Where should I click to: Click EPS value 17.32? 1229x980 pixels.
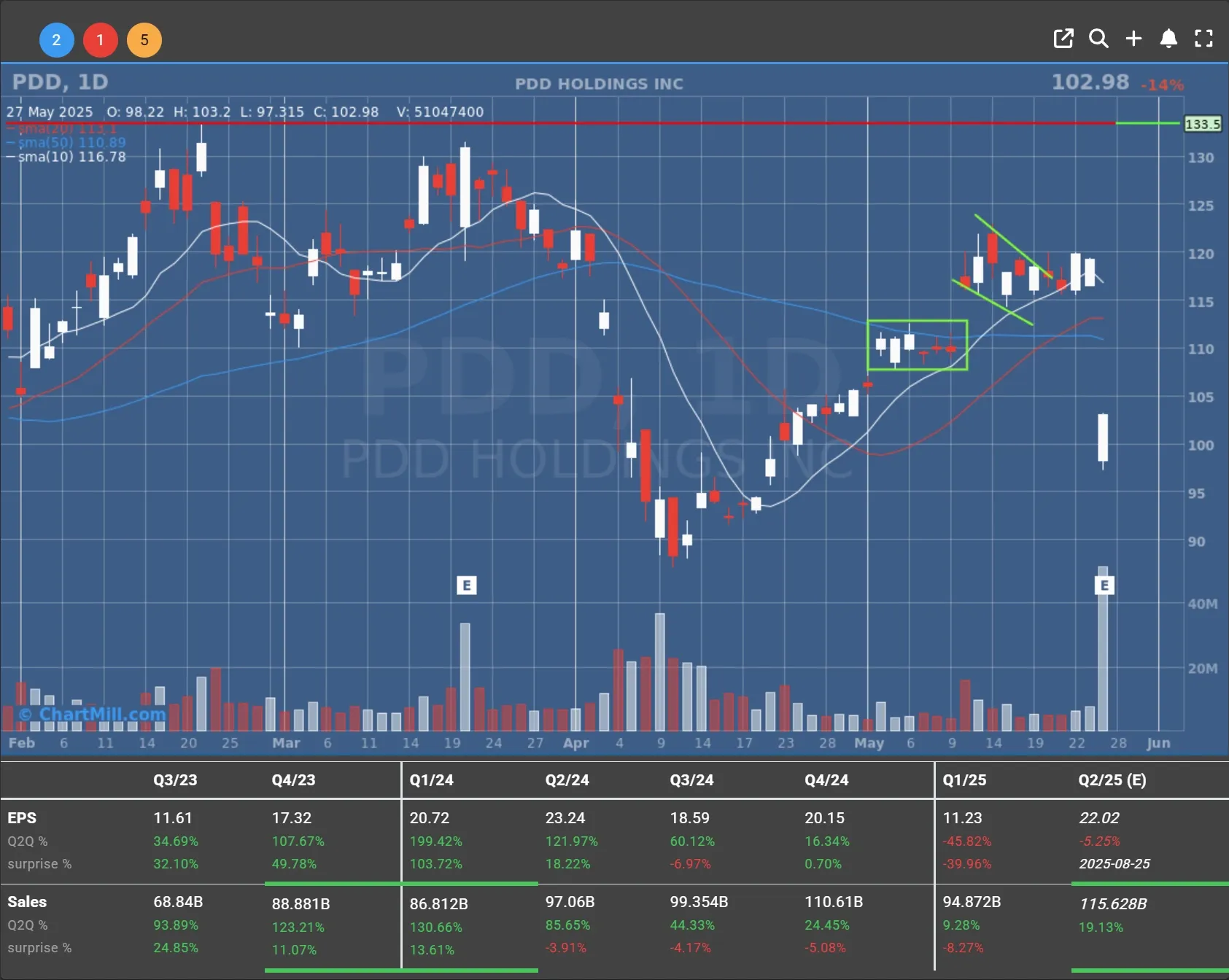coord(292,818)
